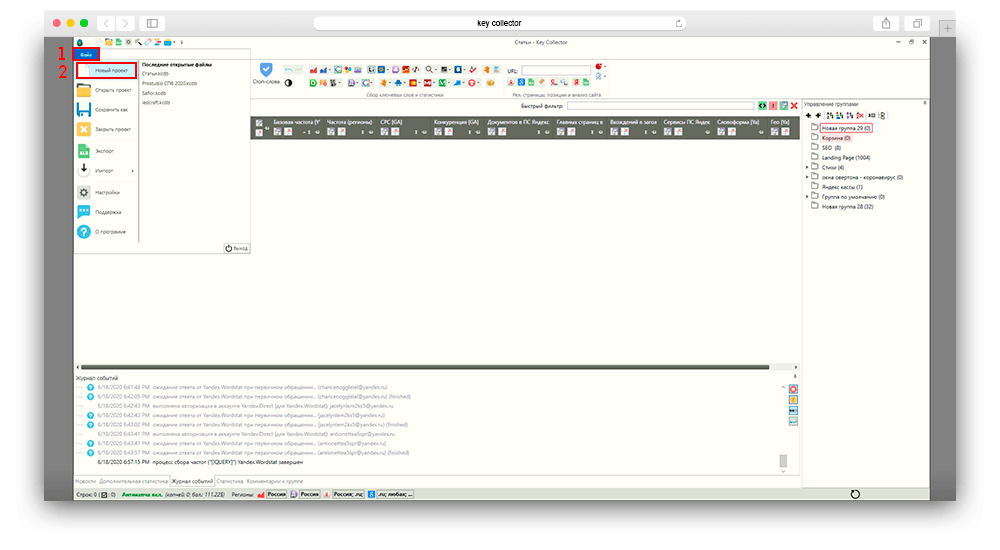
Task: Click the plus add group icon
Action: click(x=808, y=115)
